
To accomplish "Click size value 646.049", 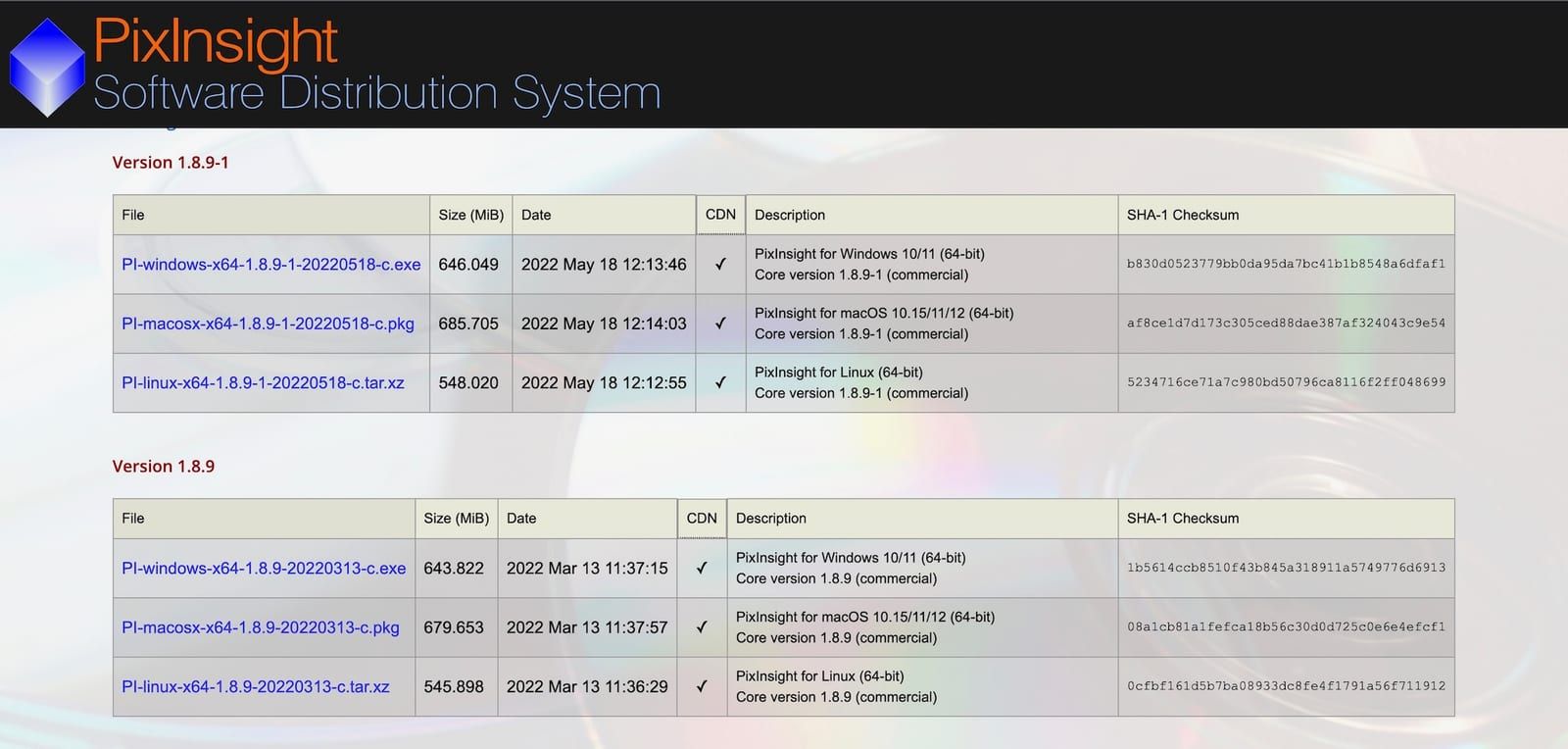I will point(468,265).
